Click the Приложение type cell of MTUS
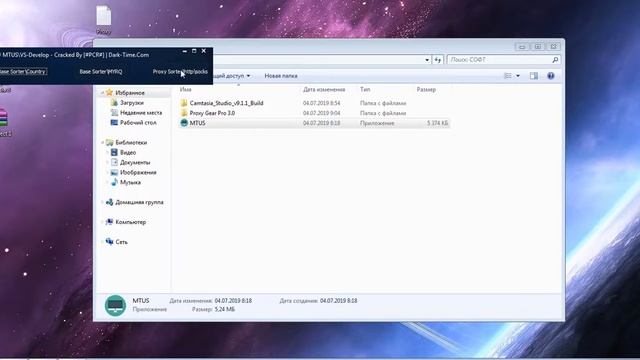The height and width of the screenshot is (360, 640). (x=377, y=123)
